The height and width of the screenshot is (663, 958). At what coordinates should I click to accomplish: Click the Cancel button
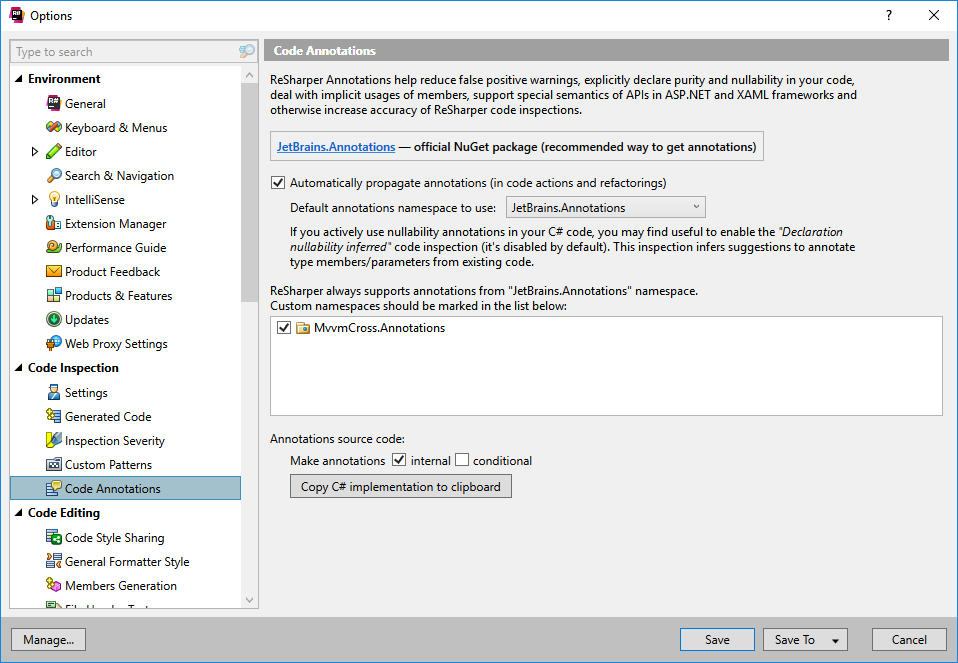909,640
